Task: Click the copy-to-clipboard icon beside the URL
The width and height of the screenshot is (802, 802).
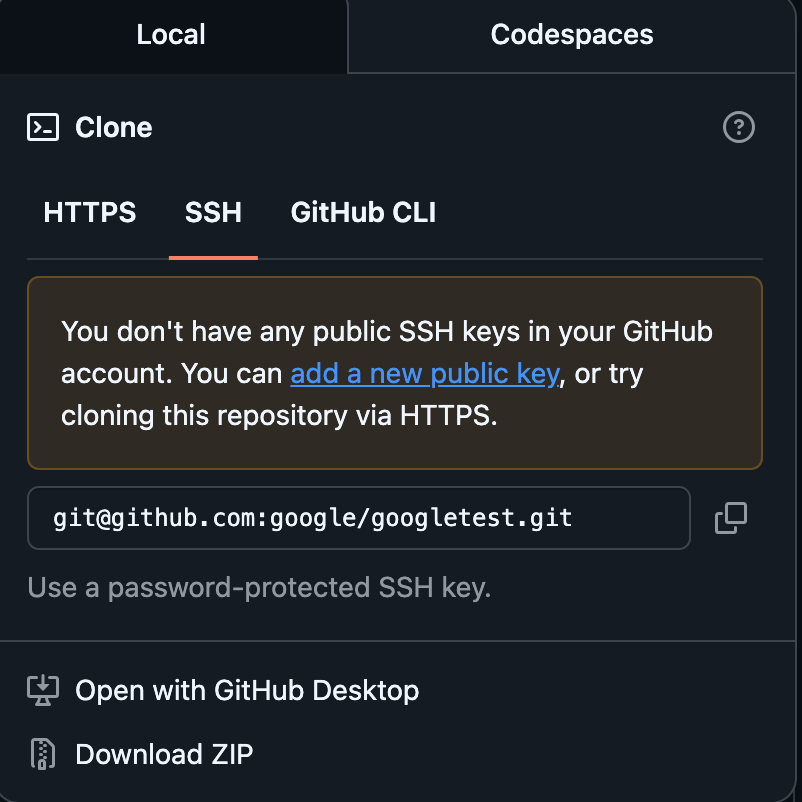Action: 731,518
